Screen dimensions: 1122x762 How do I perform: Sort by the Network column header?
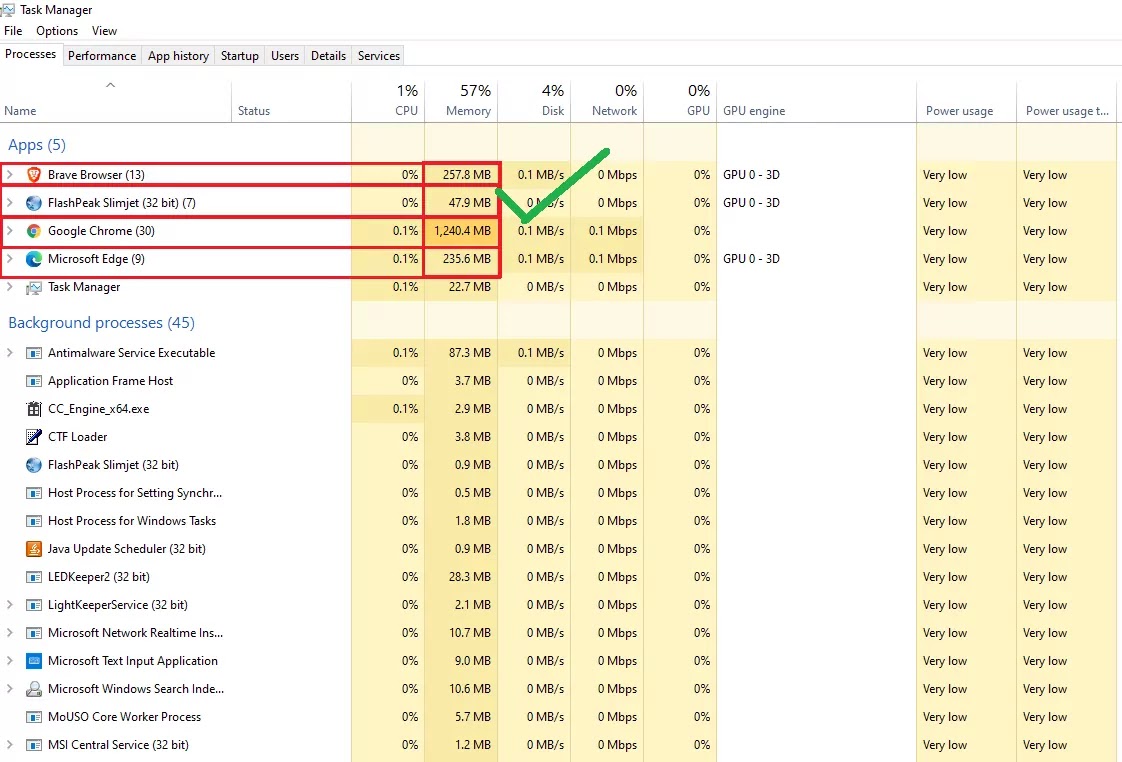607,102
